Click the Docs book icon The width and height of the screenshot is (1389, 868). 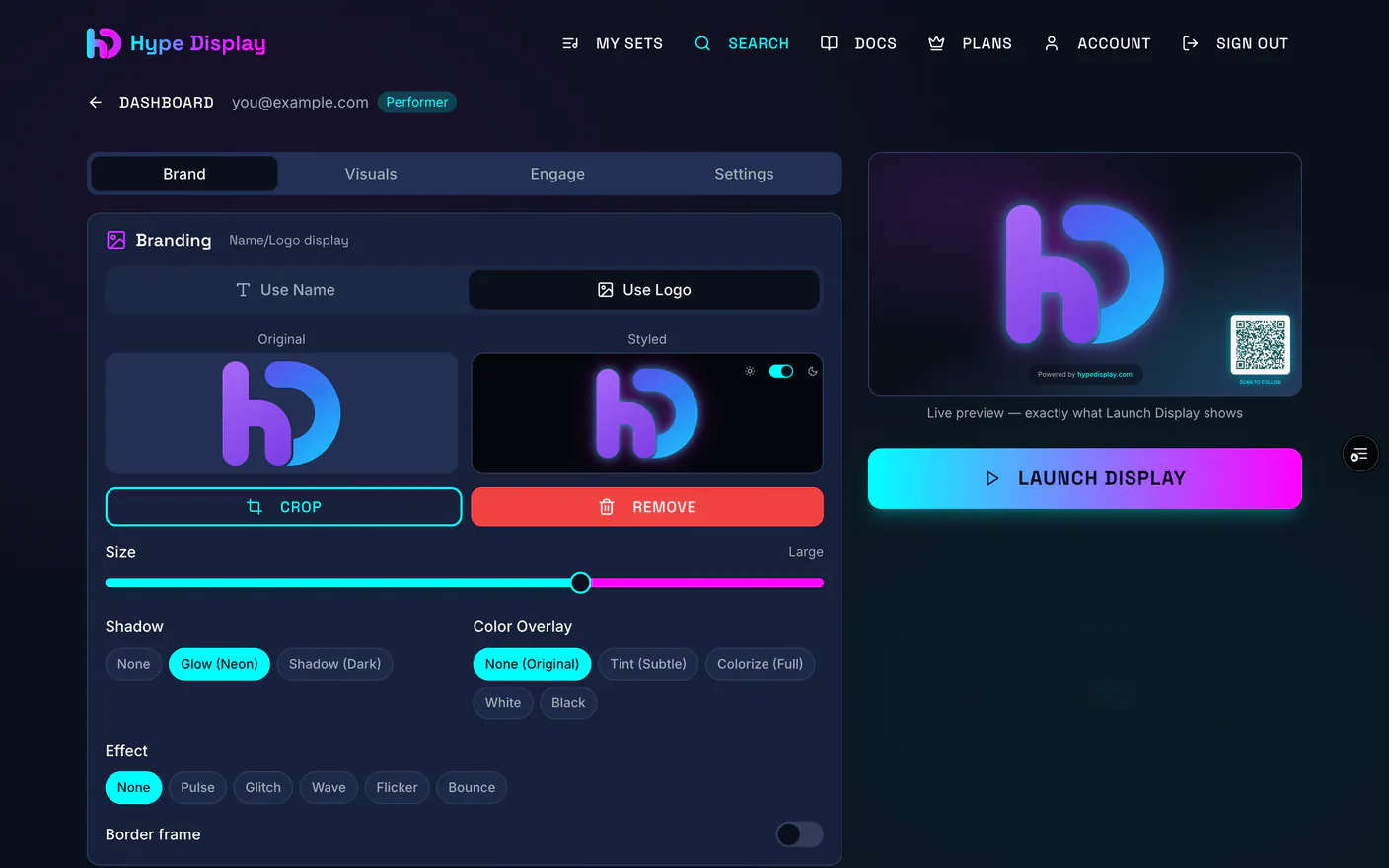[829, 43]
